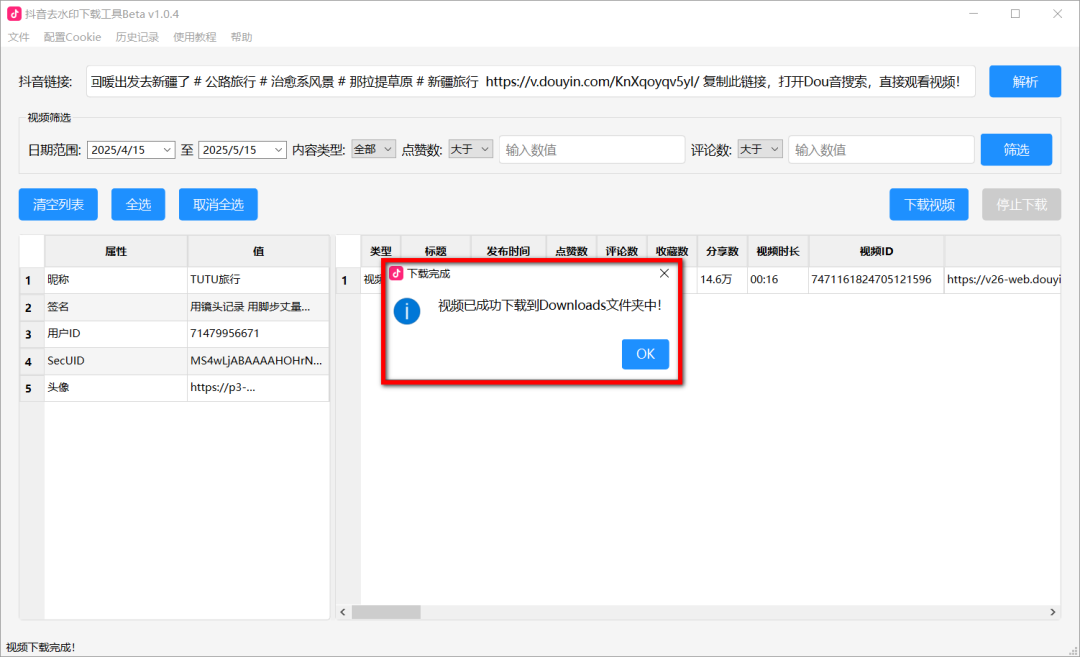Click the 属性 column header

click(x=116, y=251)
